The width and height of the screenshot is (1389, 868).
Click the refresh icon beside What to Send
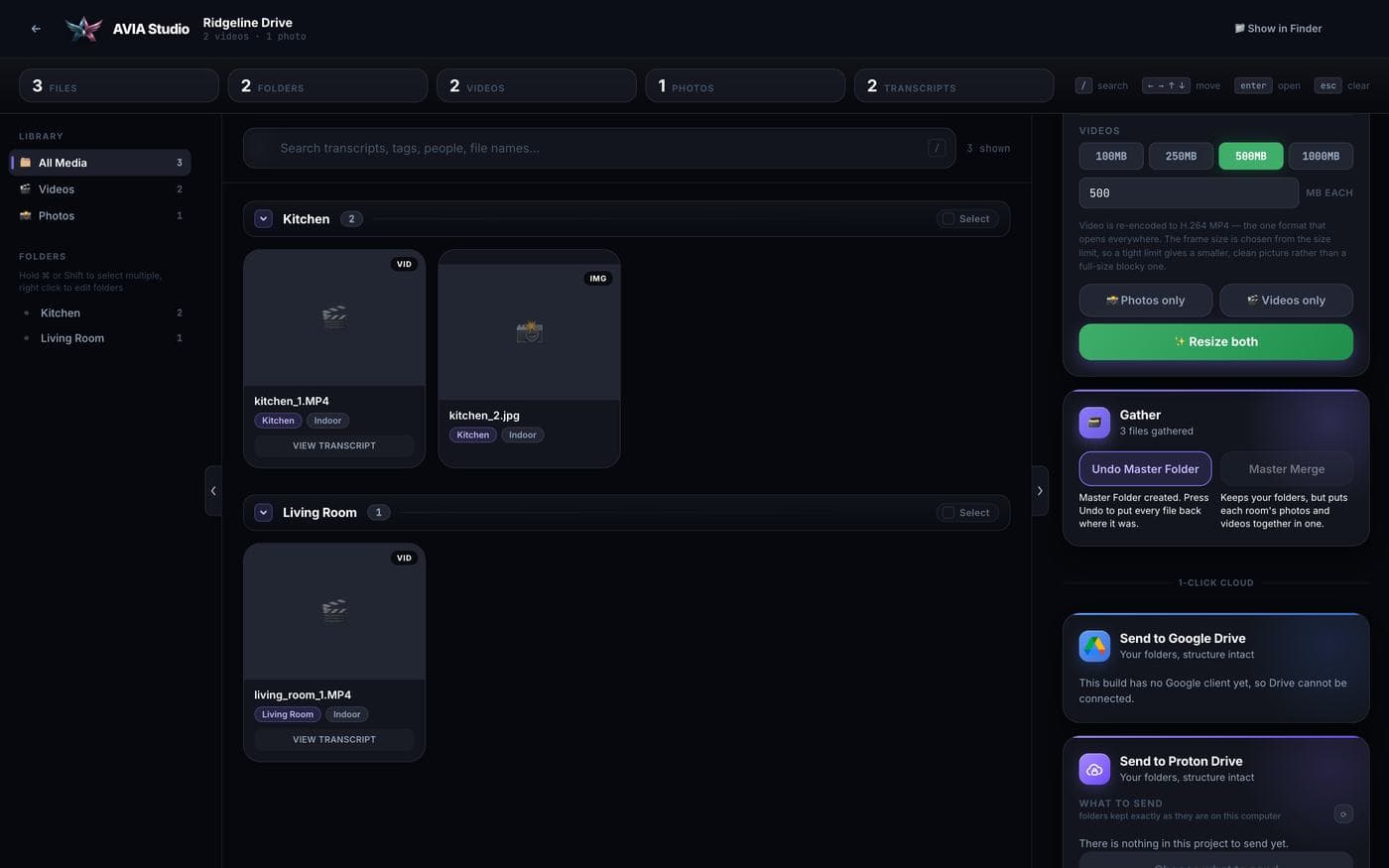pos(1343,814)
